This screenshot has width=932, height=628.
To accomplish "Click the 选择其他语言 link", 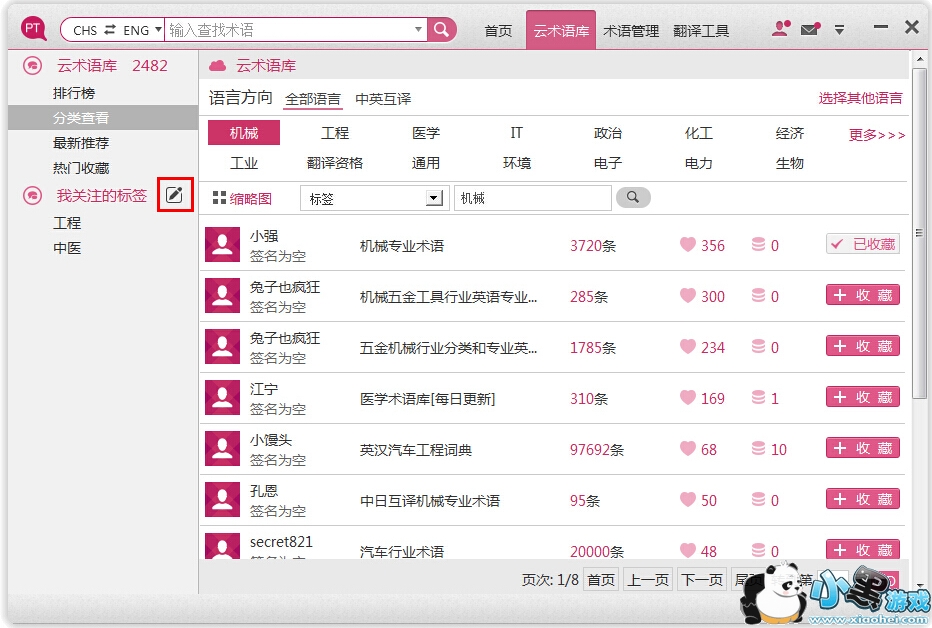I will click(x=860, y=98).
